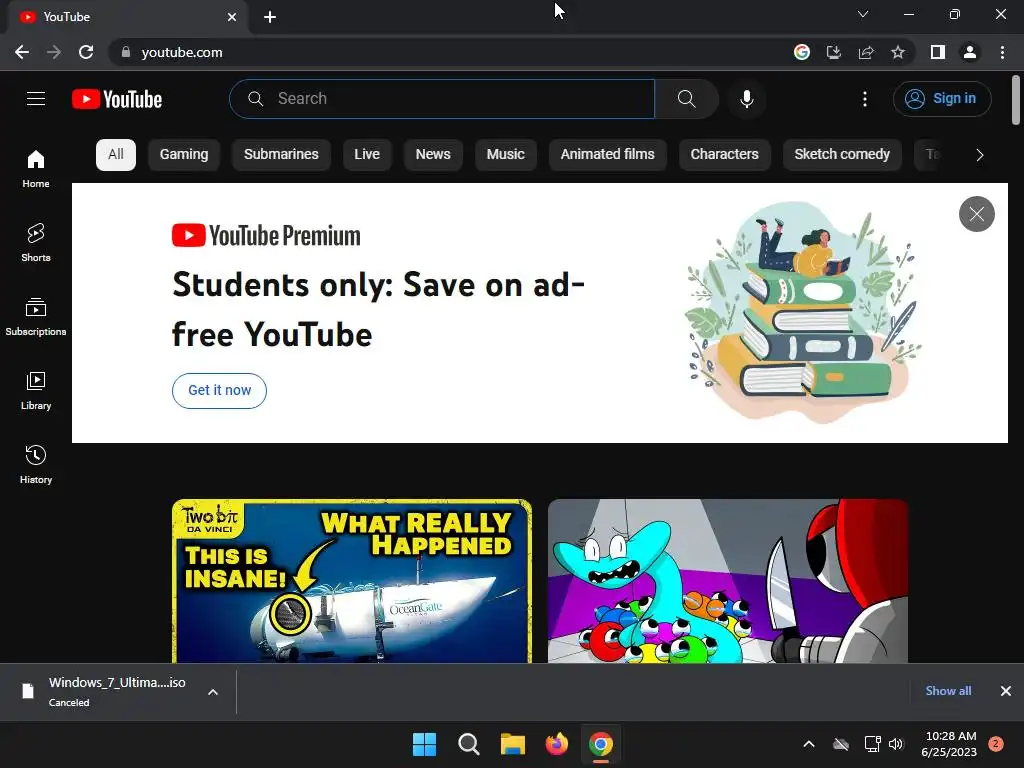The width and height of the screenshot is (1024, 768).
Task: Click the browser address bar
Action: click(x=451, y=52)
